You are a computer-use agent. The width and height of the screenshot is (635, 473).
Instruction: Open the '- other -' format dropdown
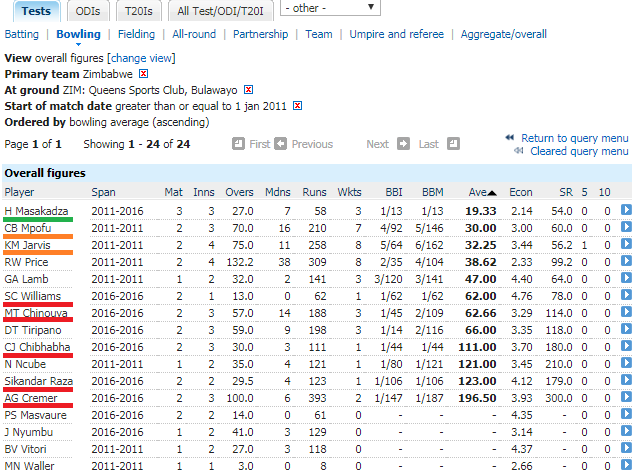tap(330, 8)
